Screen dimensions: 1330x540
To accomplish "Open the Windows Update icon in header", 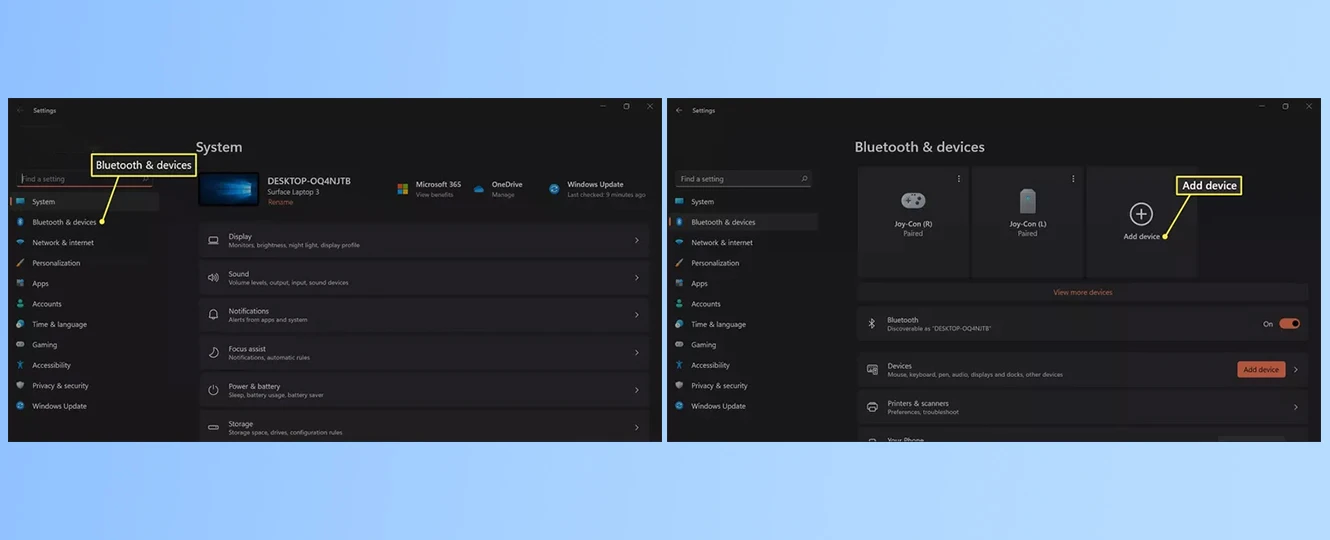I will click(x=554, y=188).
